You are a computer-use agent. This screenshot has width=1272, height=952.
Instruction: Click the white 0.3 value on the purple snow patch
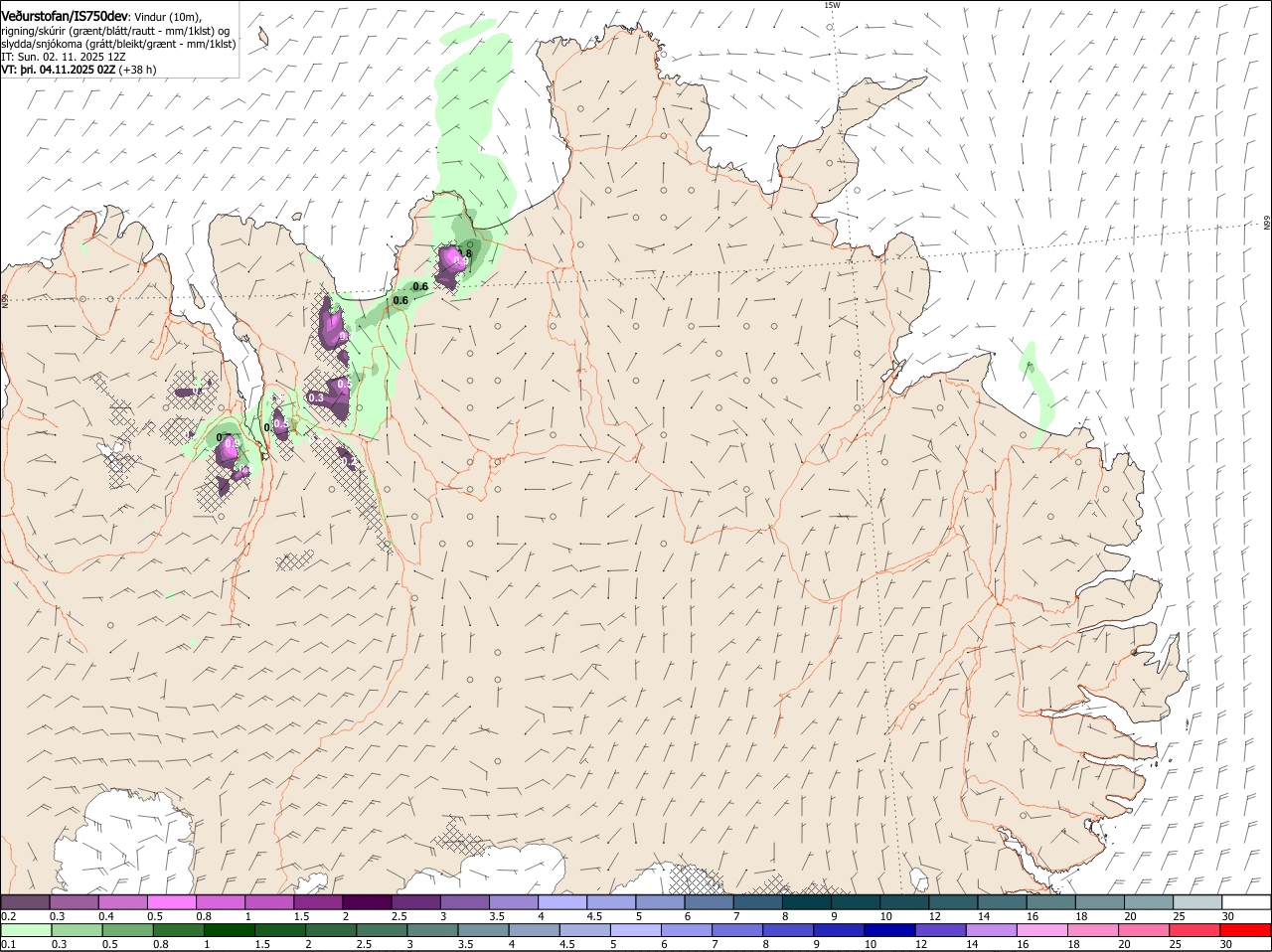(316, 397)
